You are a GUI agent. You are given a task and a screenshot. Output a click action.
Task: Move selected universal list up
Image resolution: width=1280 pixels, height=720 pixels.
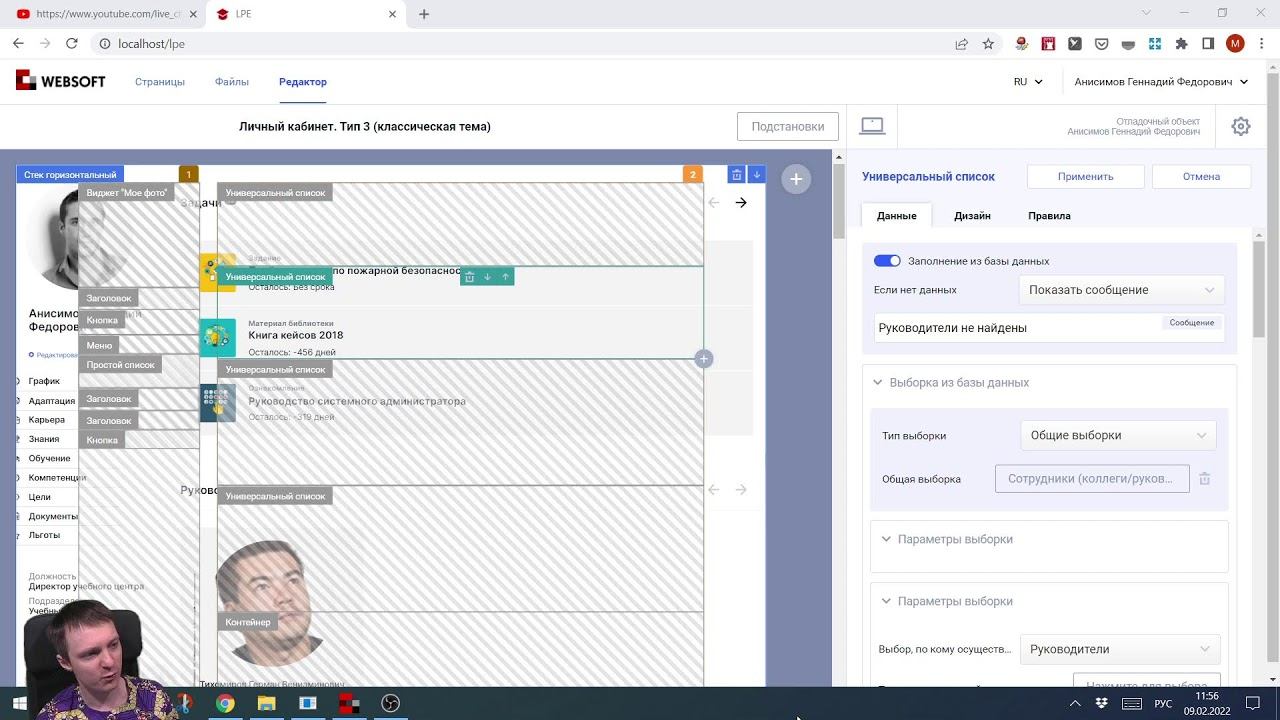point(505,277)
